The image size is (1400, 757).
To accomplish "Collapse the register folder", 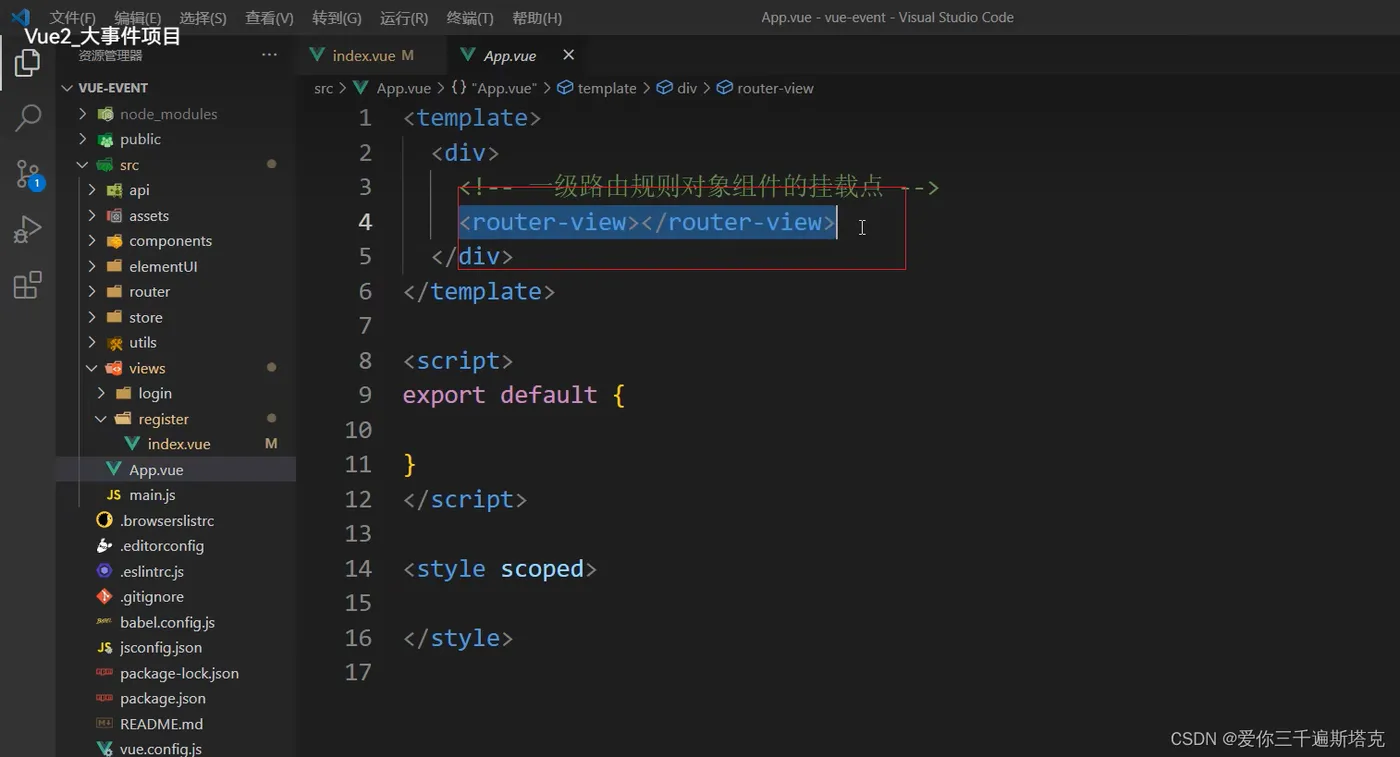I will pos(176,419).
